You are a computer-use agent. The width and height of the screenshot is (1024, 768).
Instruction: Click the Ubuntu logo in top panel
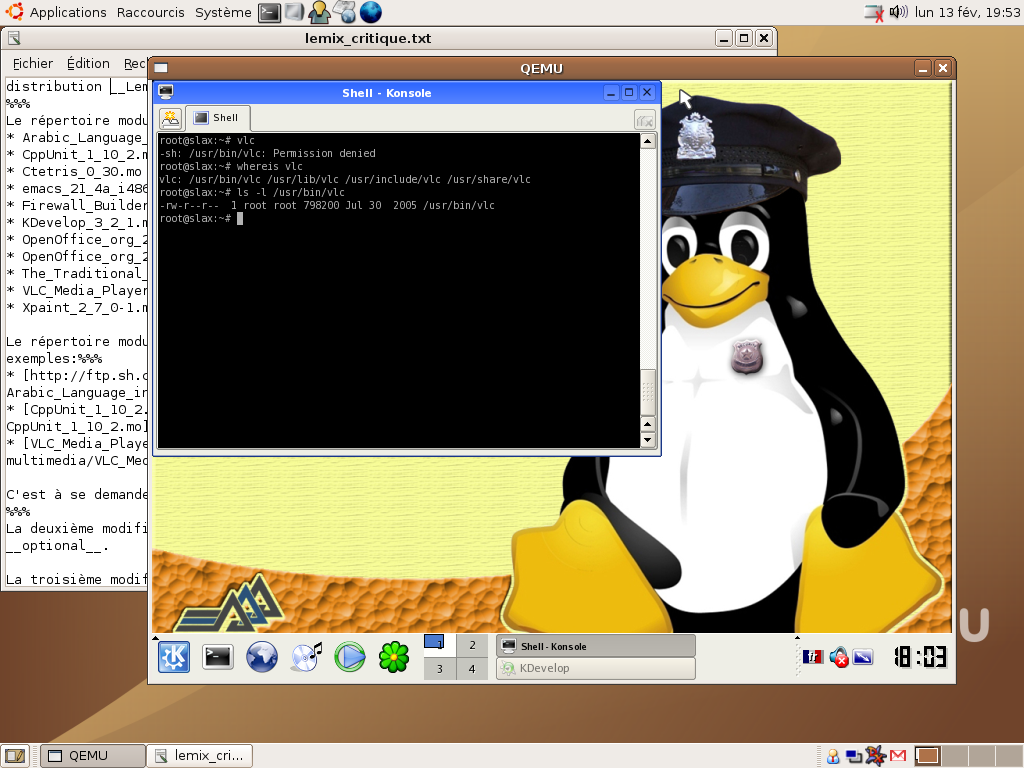click(x=14, y=12)
